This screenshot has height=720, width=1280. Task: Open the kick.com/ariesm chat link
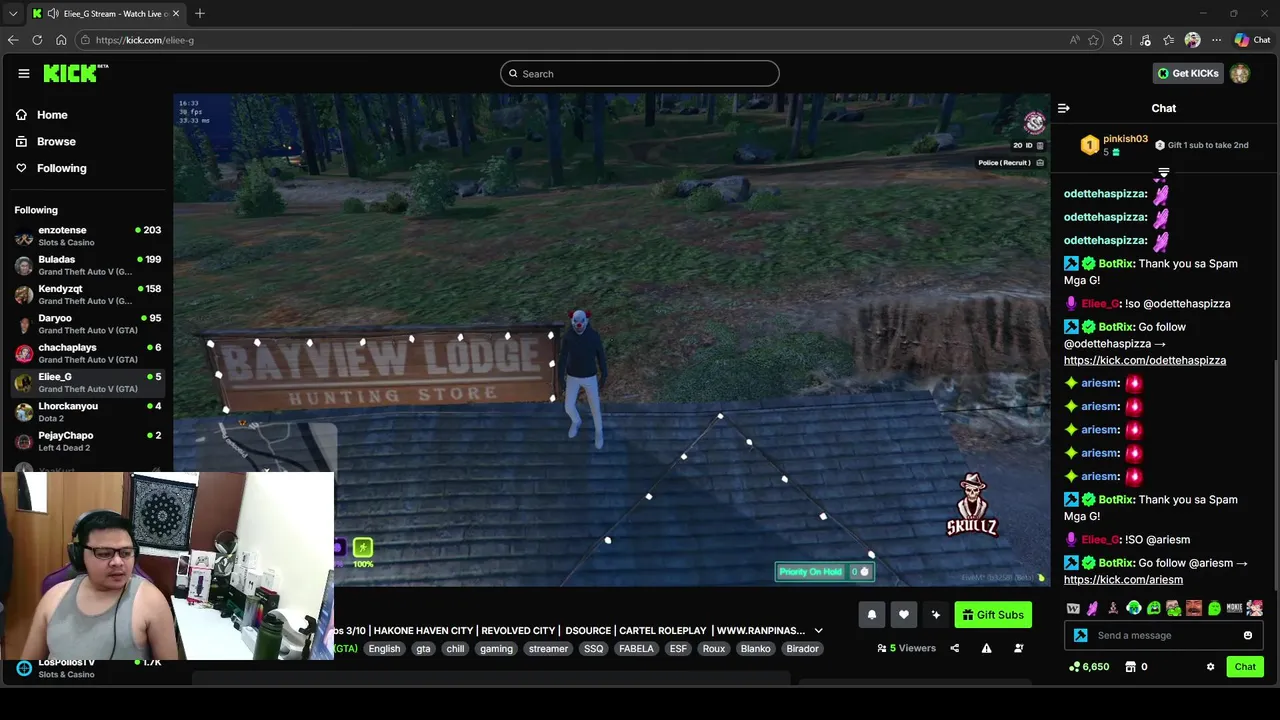(x=1123, y=580)
